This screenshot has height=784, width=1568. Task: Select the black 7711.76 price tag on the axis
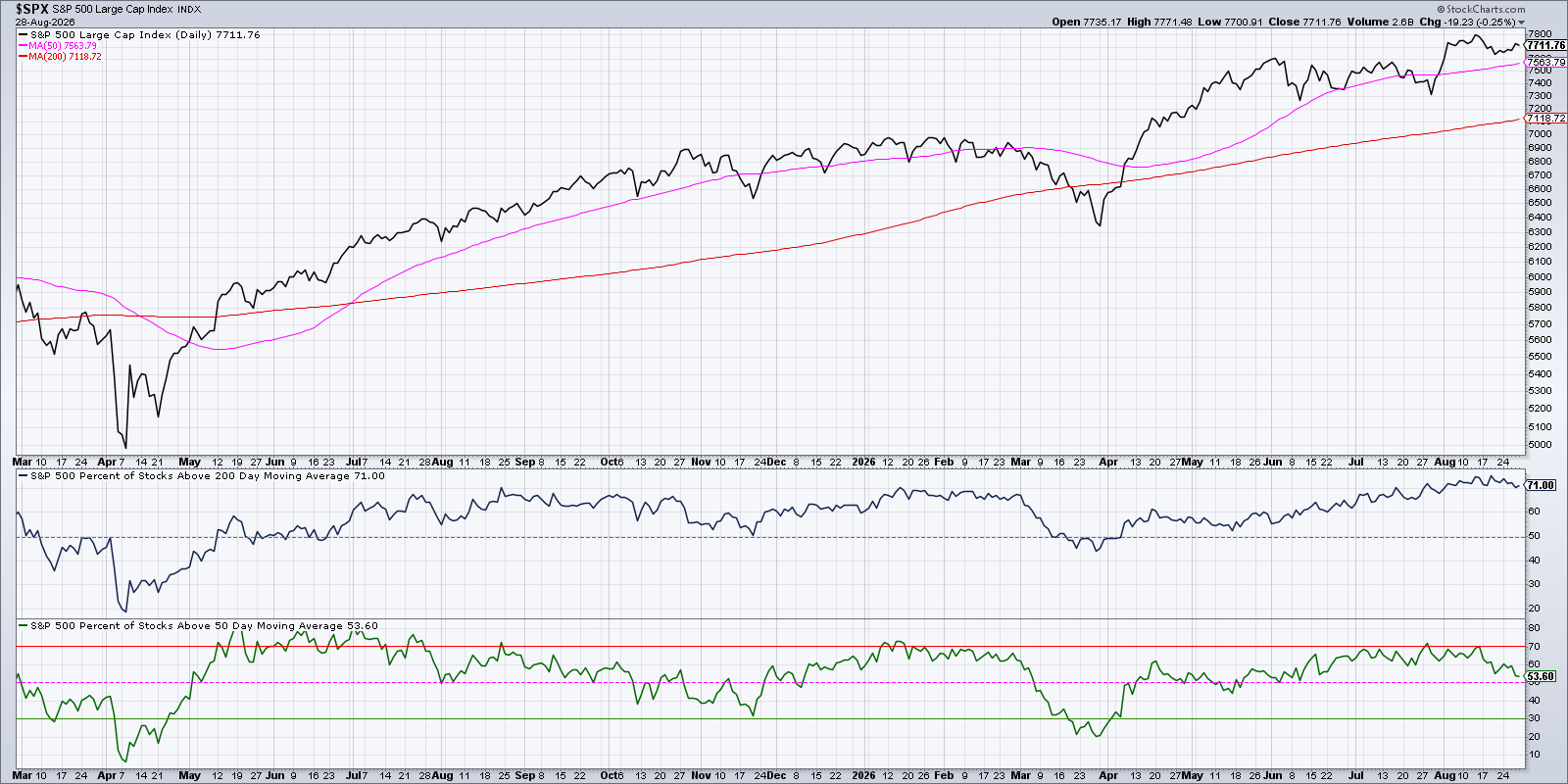1546,45
